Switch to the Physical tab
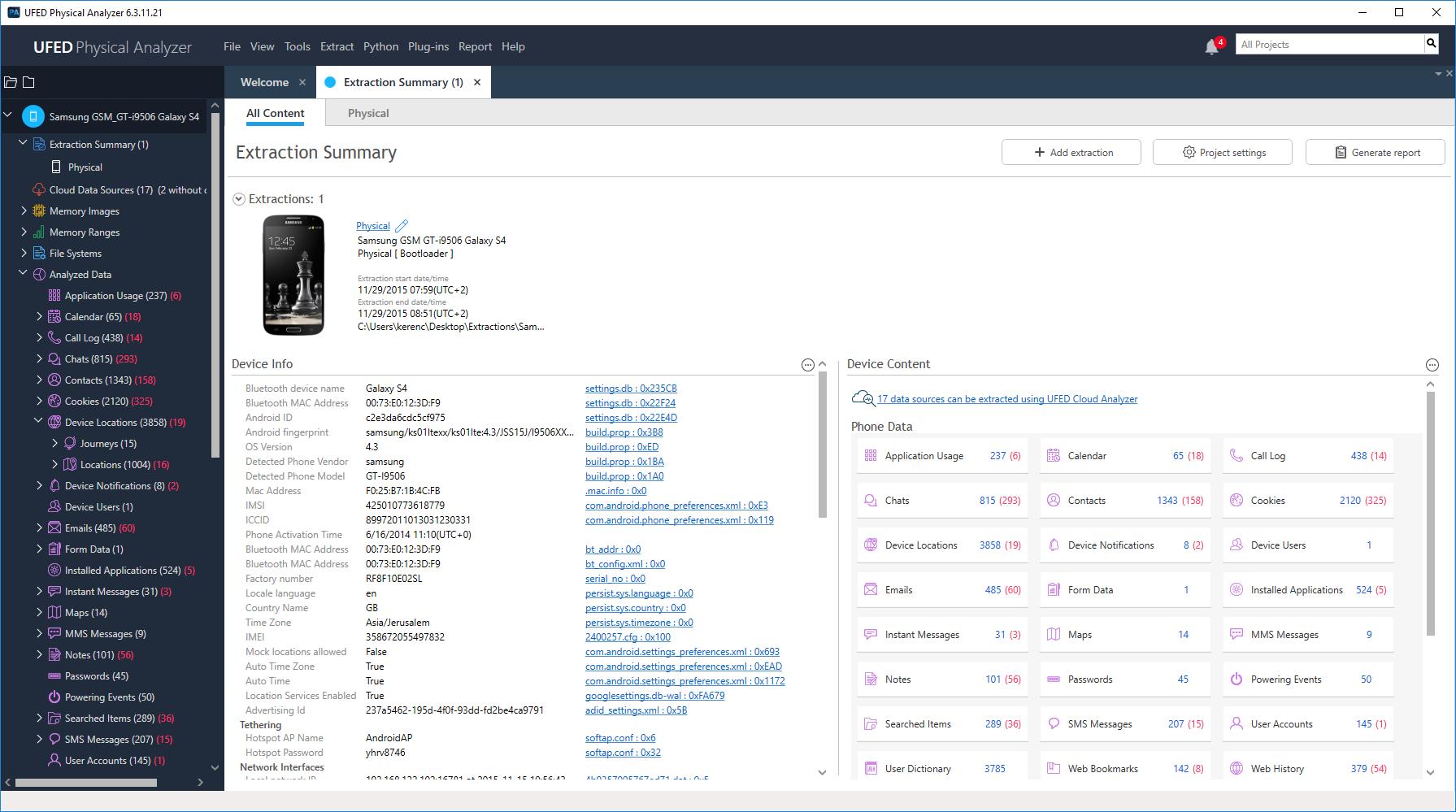Viewport: 1456px width, 812px height. 368,113
